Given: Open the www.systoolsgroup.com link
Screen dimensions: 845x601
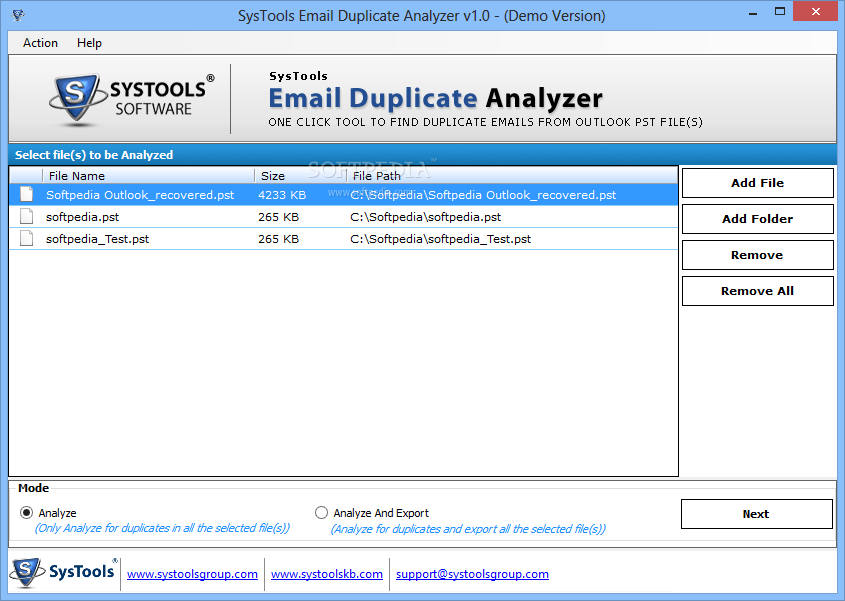Looking at the screenshot, I should 192,574.
